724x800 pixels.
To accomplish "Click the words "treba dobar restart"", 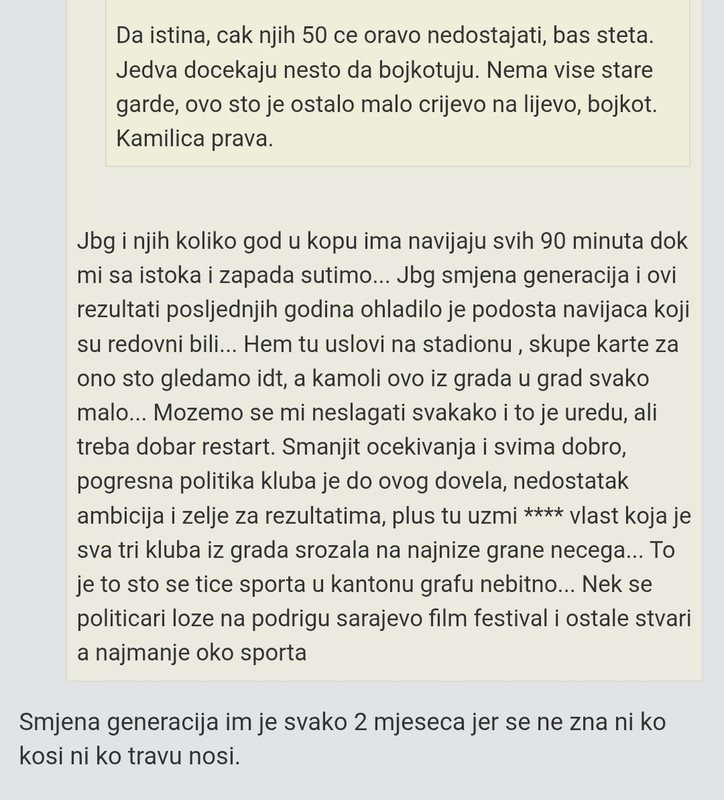I will tap(176, 447).
